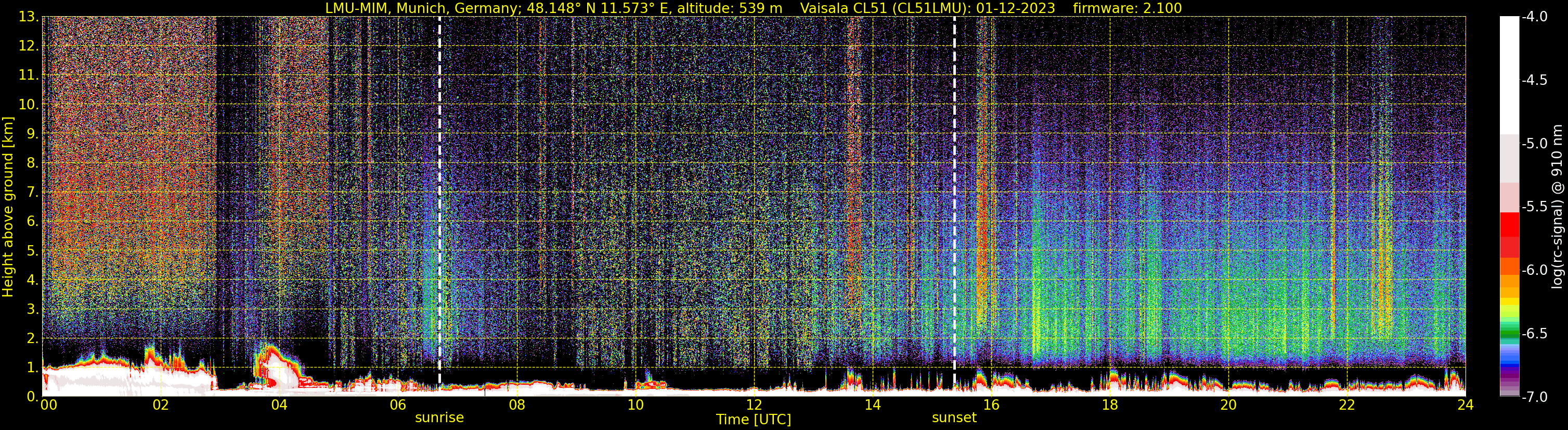Viewport: 1568px width, 430px height.
Task: Click the "20" tick label on time axis
Action: pyautogui.click(x=1228, y=406)
